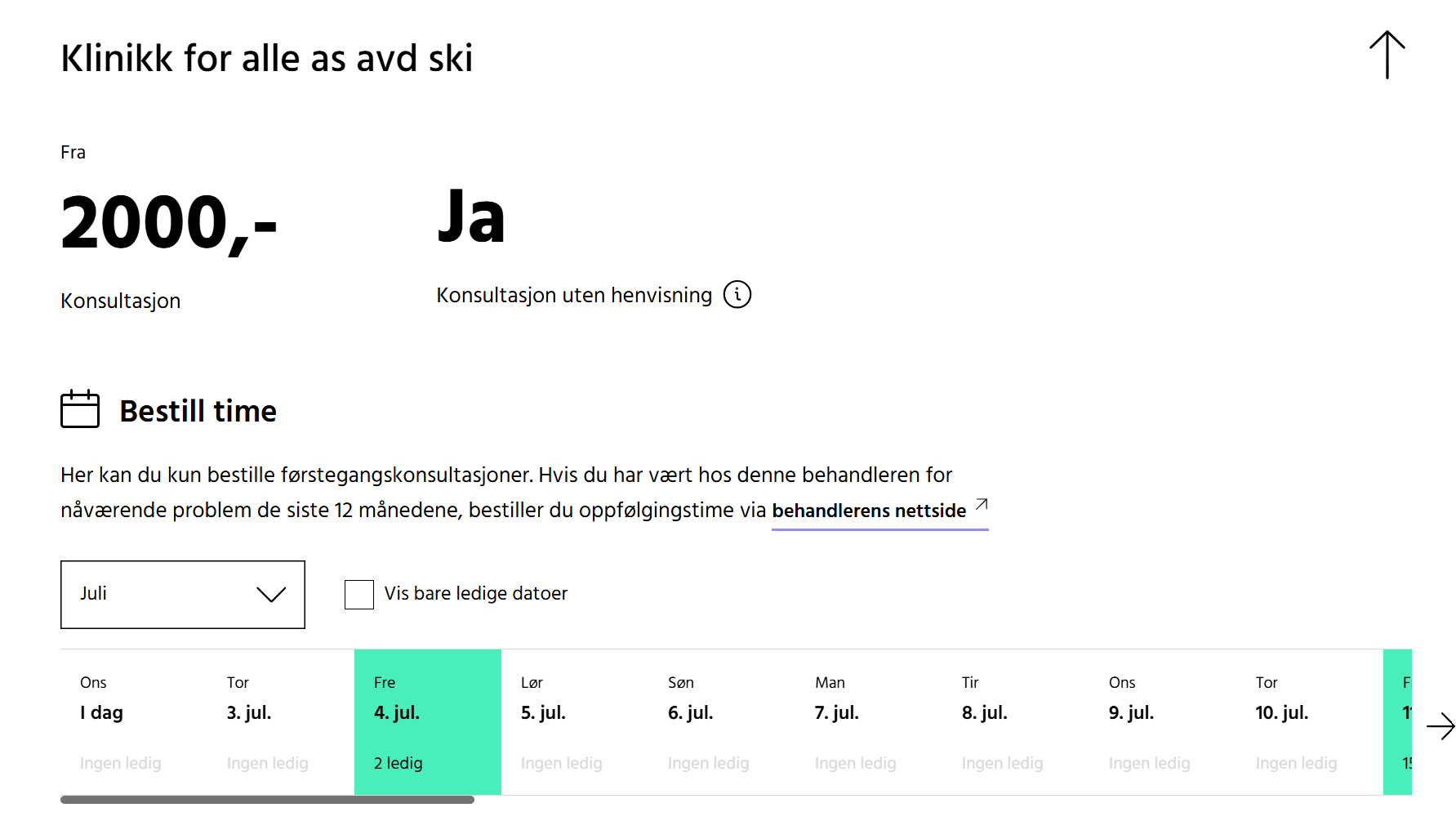Viewport: 1456px width, 821px height.
Task: Open behandlerens nettside link
Action: (868, 511)
